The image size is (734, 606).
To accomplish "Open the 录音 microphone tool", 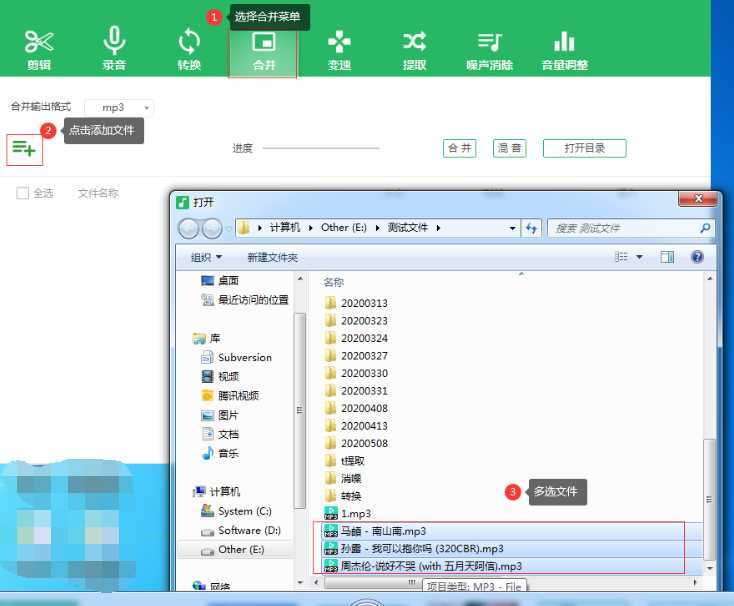I will (114, 48).
